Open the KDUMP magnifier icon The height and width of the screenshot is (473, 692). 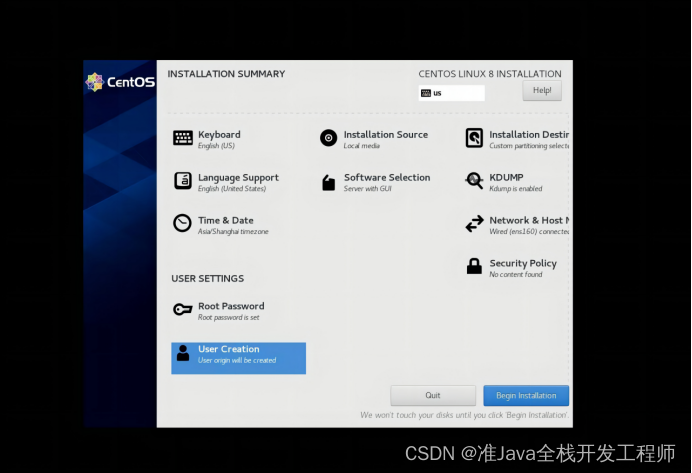(474, 181)
